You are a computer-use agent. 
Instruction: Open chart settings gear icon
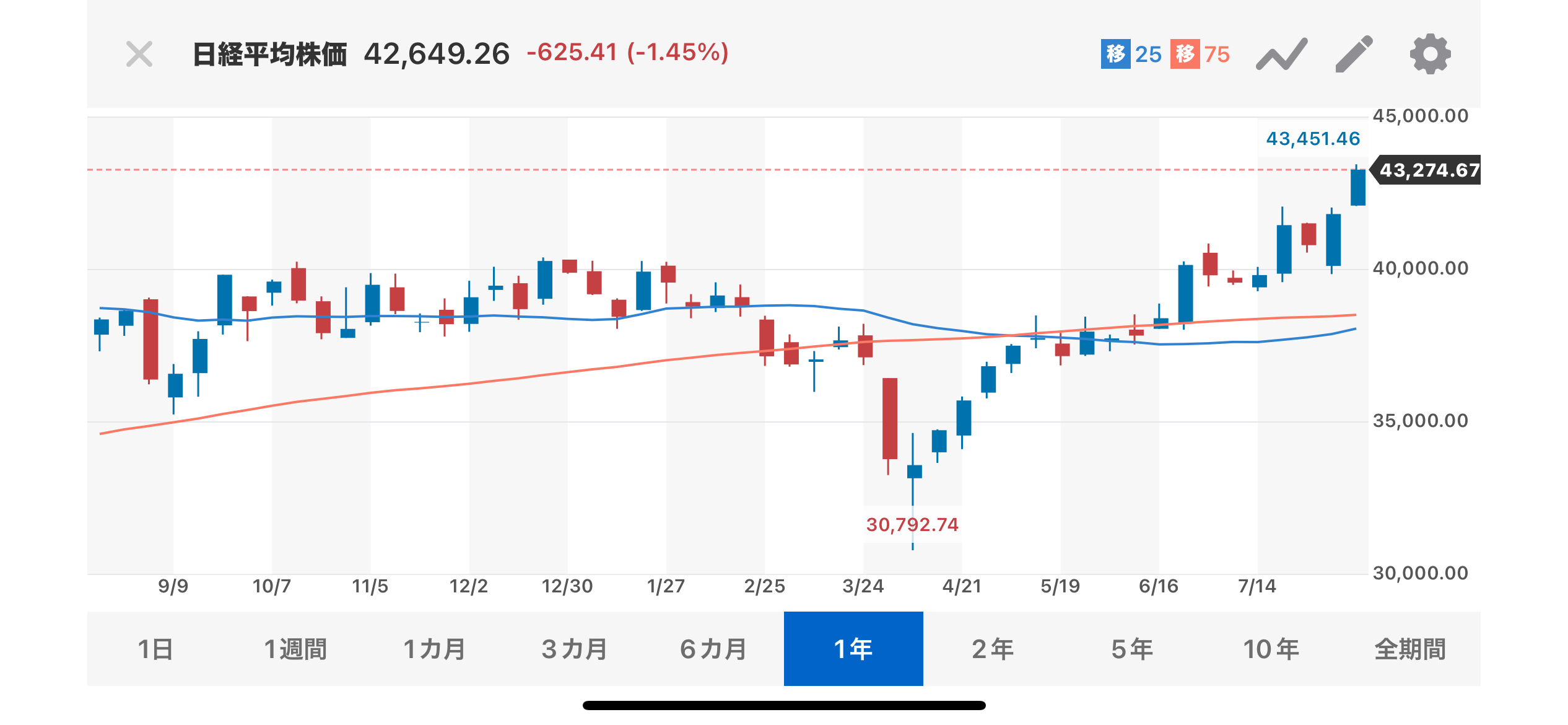[1430, 55]
